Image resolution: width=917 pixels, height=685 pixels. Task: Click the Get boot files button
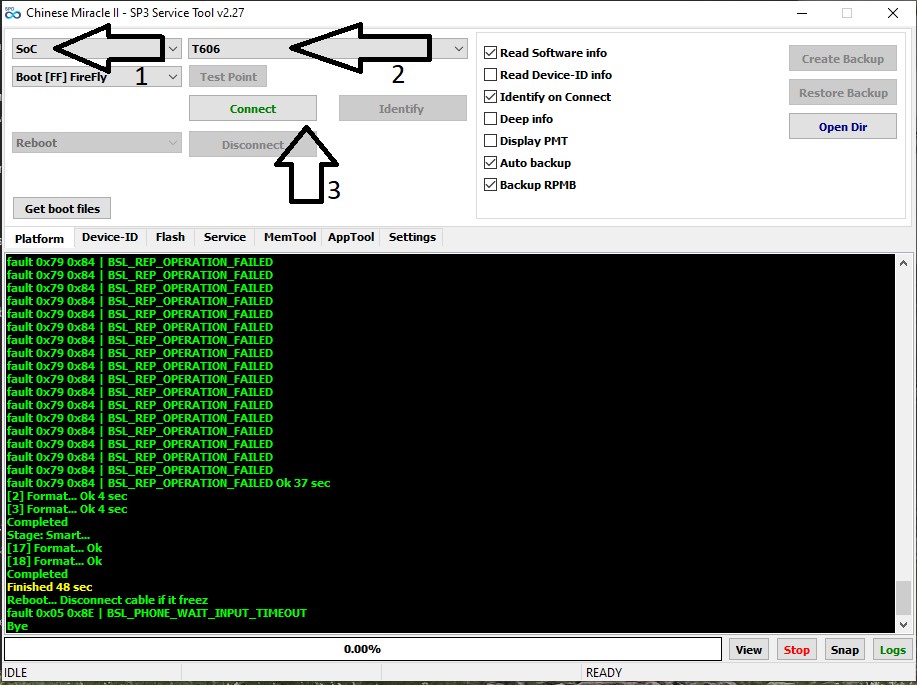point(62,208)
